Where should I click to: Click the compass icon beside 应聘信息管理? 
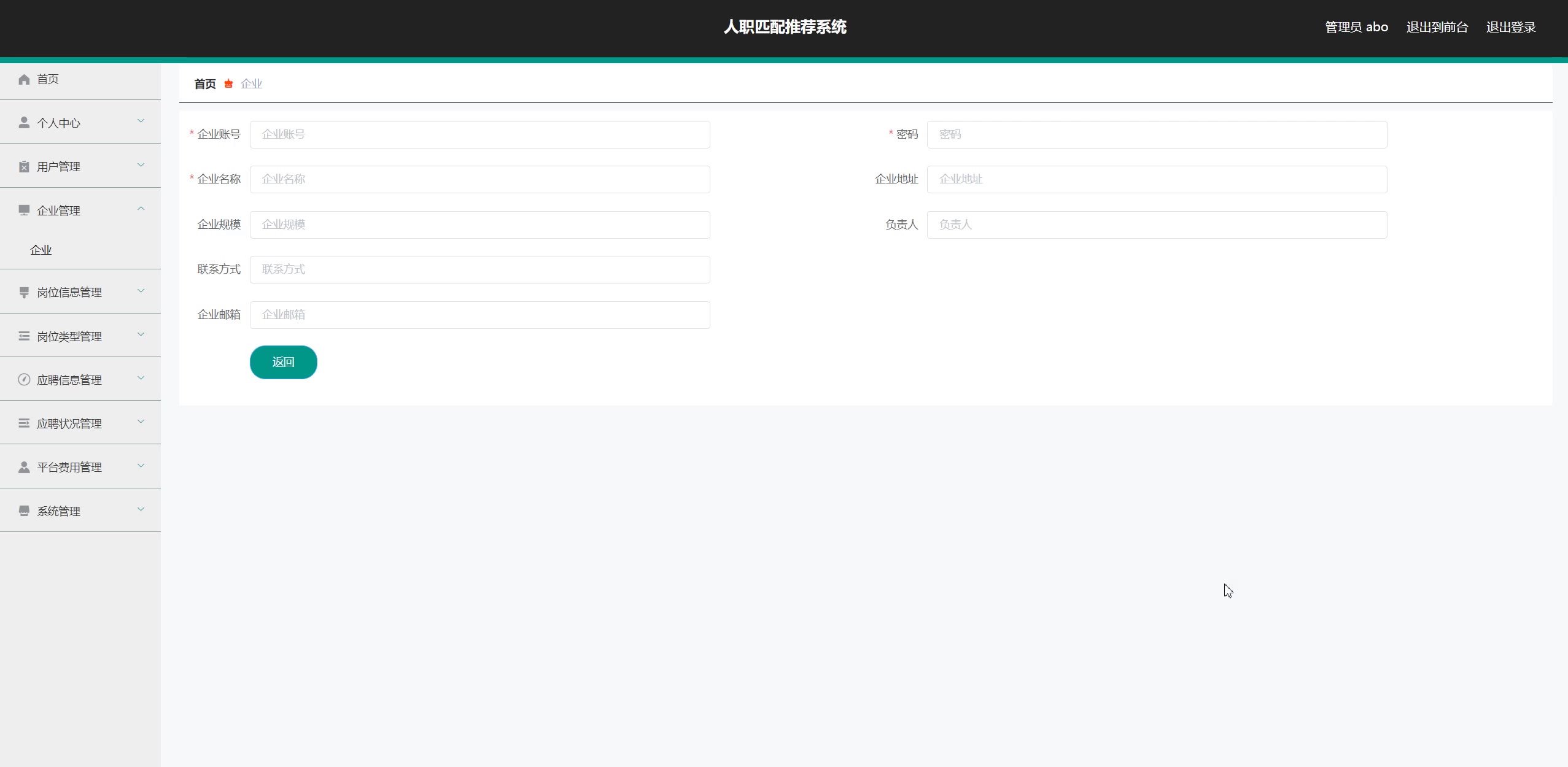click(24, 380)
